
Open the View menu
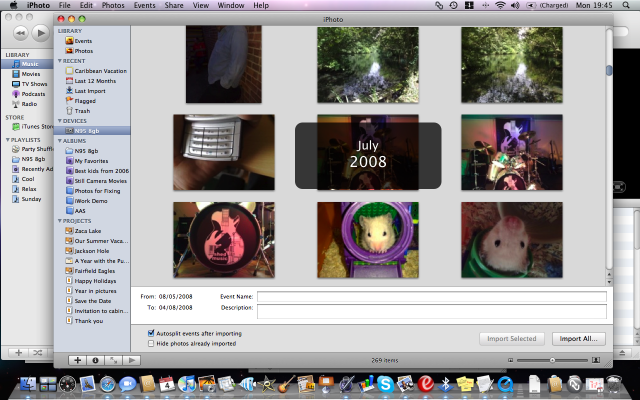[x=200, y=5]
